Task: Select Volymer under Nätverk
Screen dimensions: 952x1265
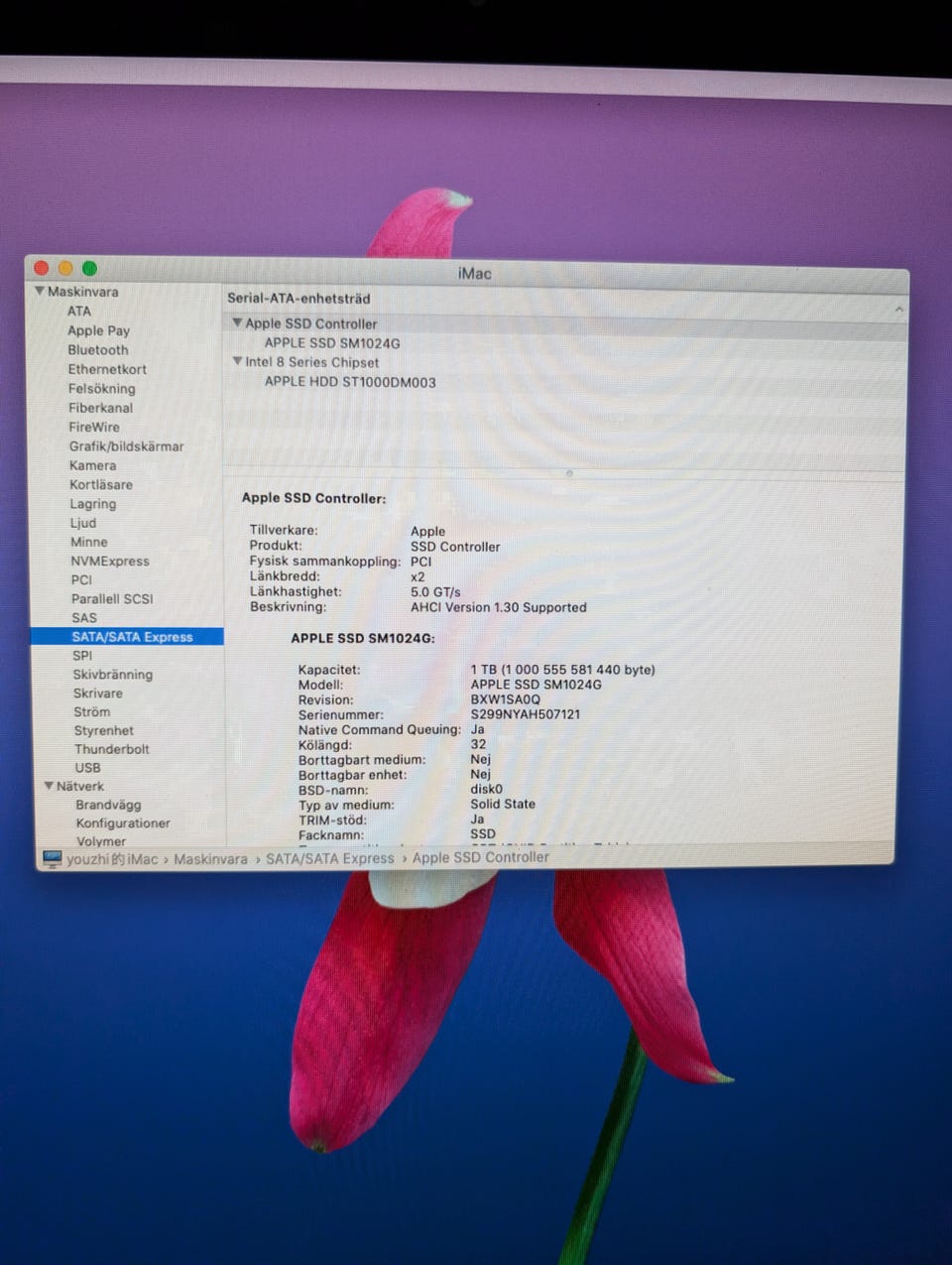Action: [101, 841]
